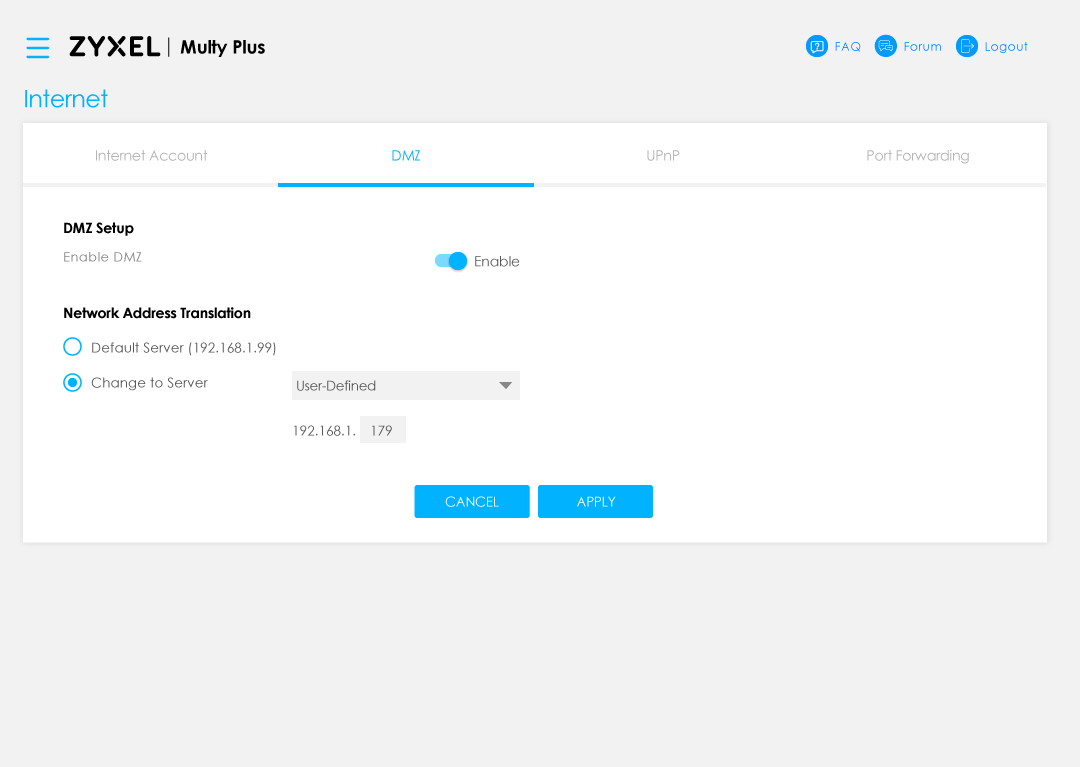Open the FAQ text link
The height and width of the screenshot is (767, 1080).
click(847, 47)
